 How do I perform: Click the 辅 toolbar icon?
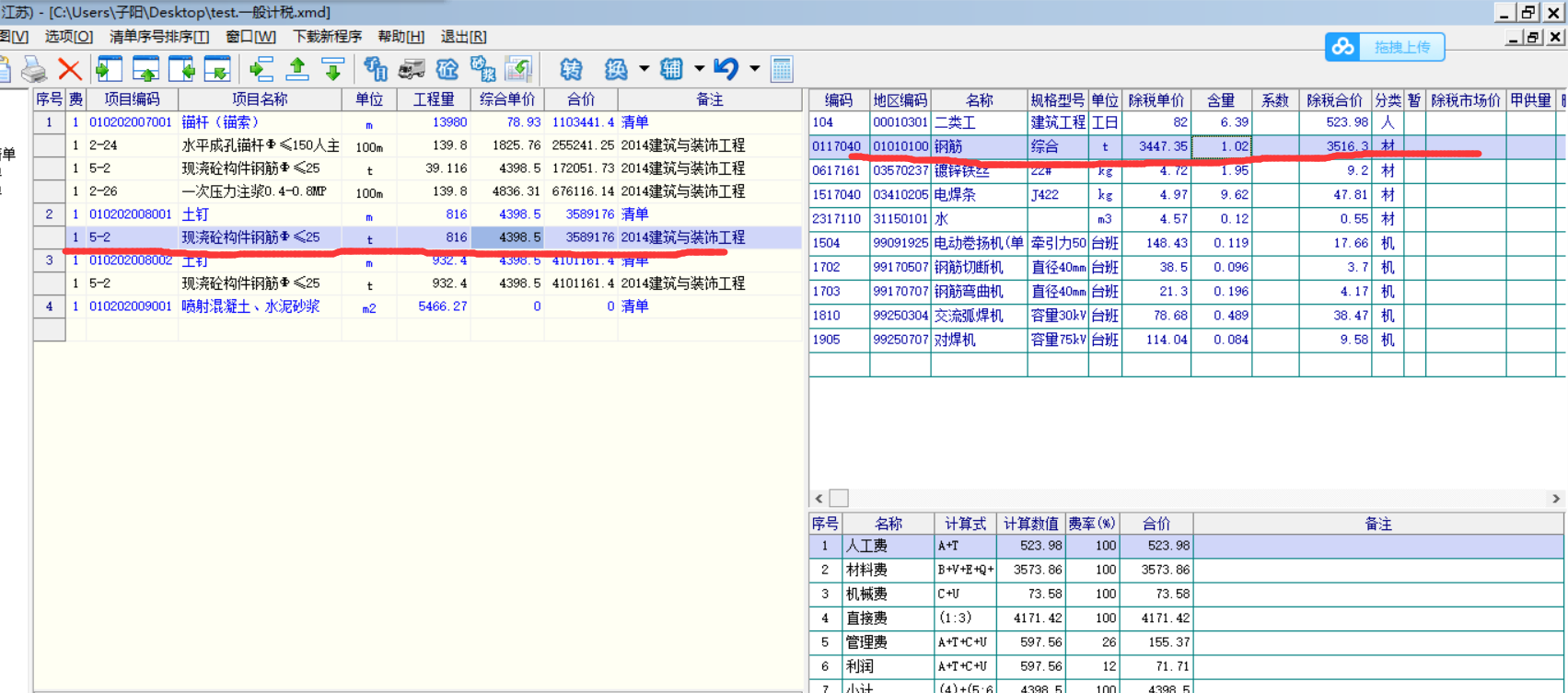click(671, 69)
